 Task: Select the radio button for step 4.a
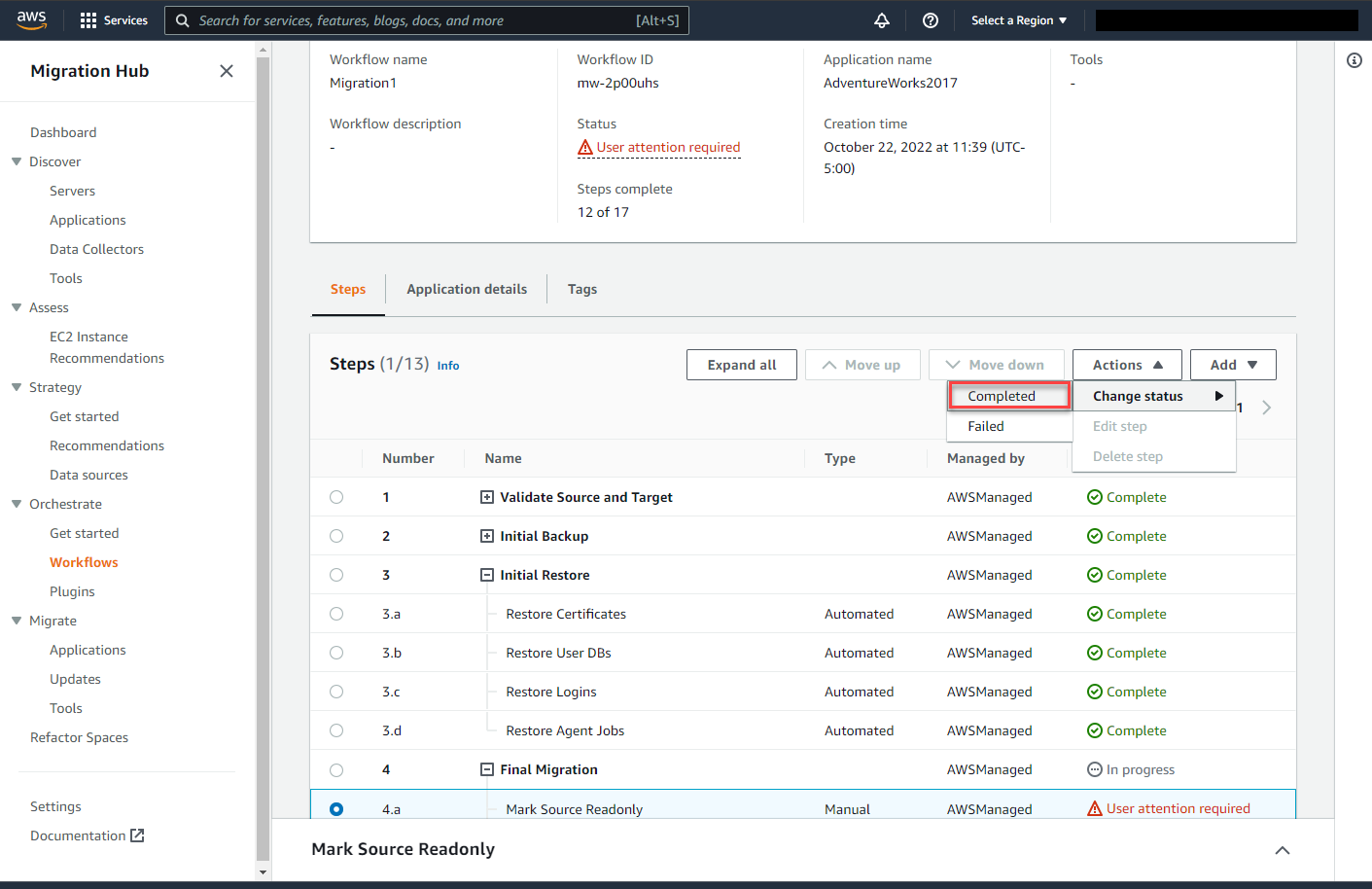pos(336,808)
